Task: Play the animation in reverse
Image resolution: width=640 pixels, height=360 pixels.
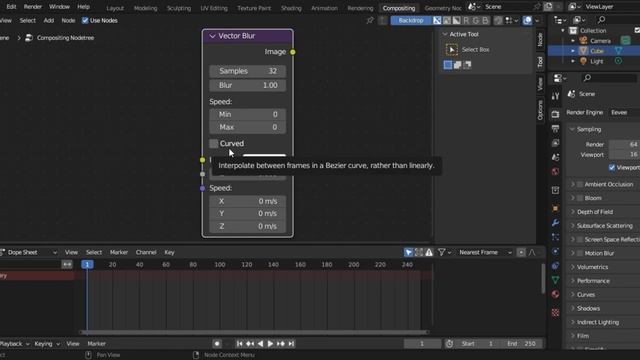Action: pos(260,344)
